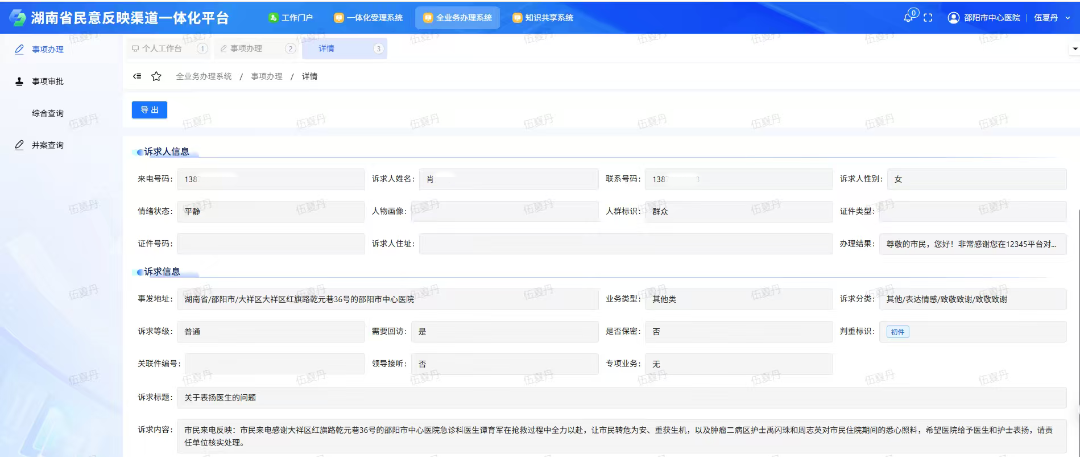Image resolution: width=1080 pixels, height=457 pixels.
Task: Click the platform logo icon
Action: [17, 18]
